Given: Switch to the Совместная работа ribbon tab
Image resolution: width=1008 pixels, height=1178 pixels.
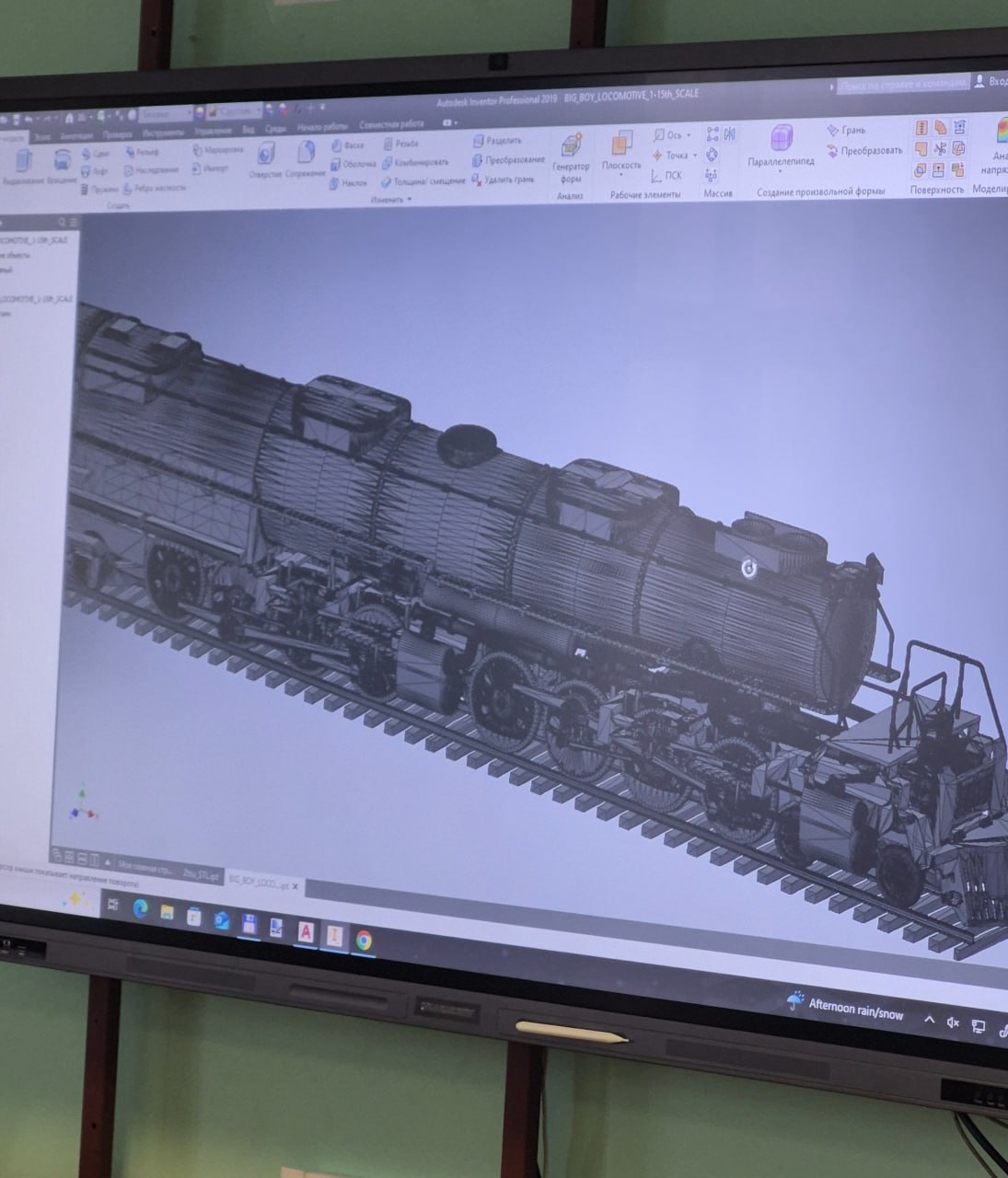Looking at the screenshot, I should tap(391, 123).
